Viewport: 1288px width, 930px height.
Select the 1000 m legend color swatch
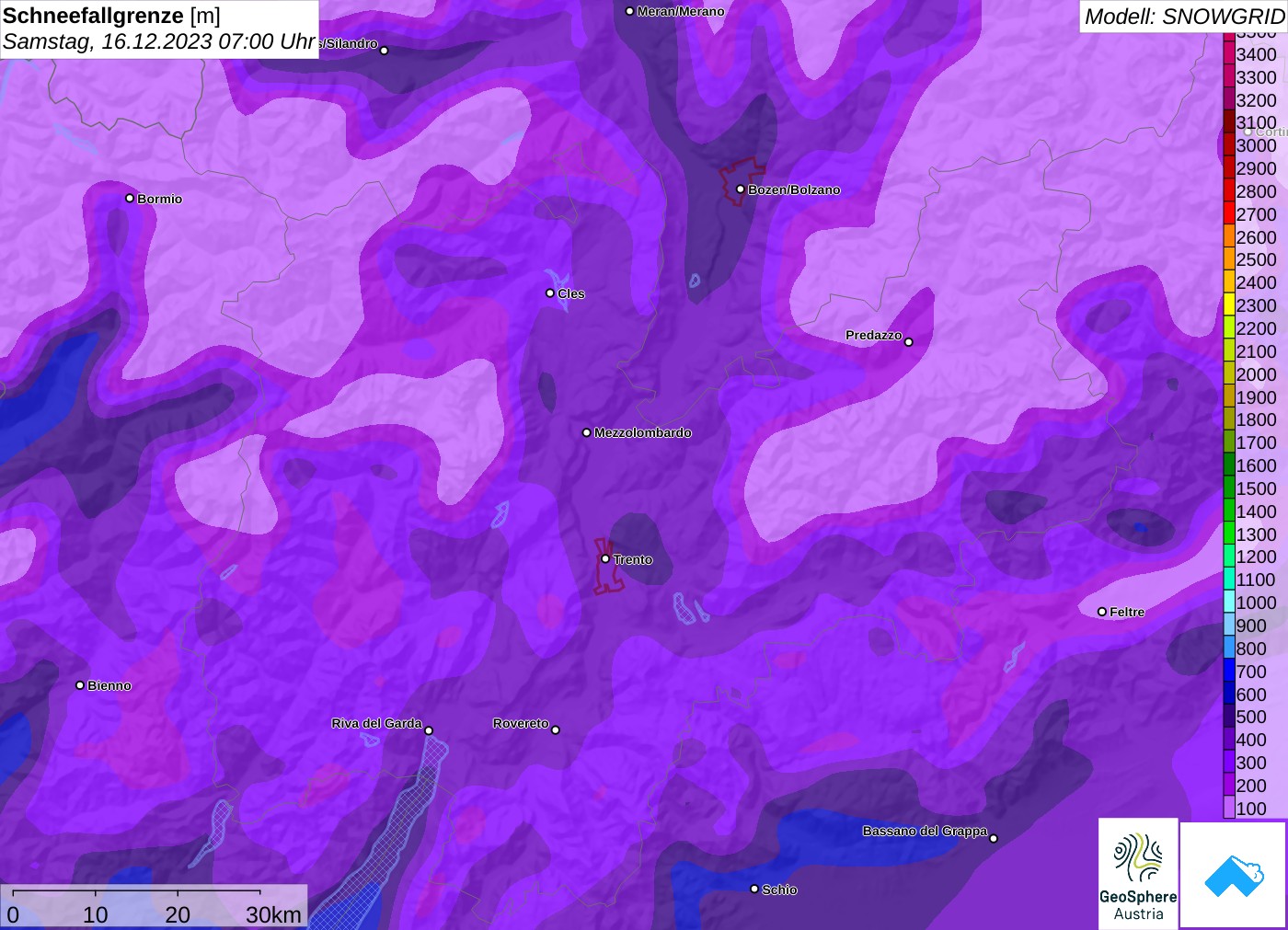[x=1229, y=602]
